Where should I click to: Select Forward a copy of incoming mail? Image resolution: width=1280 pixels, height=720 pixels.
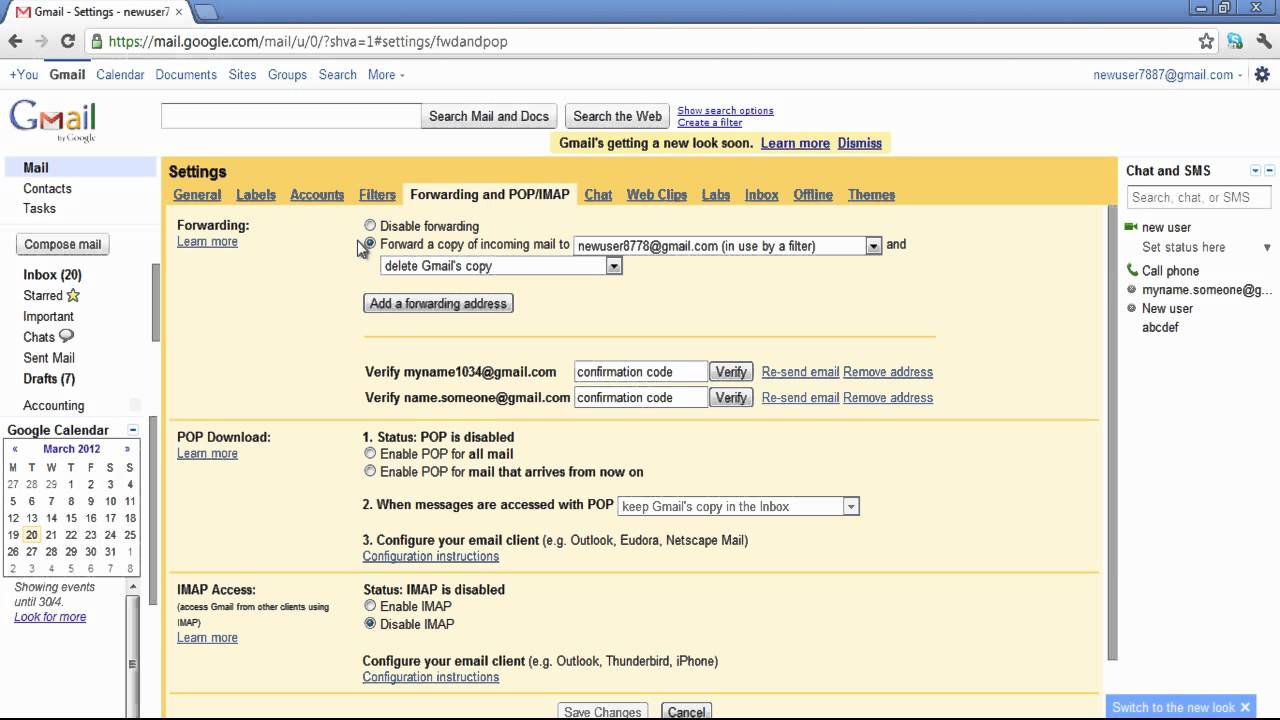(370, 244)
